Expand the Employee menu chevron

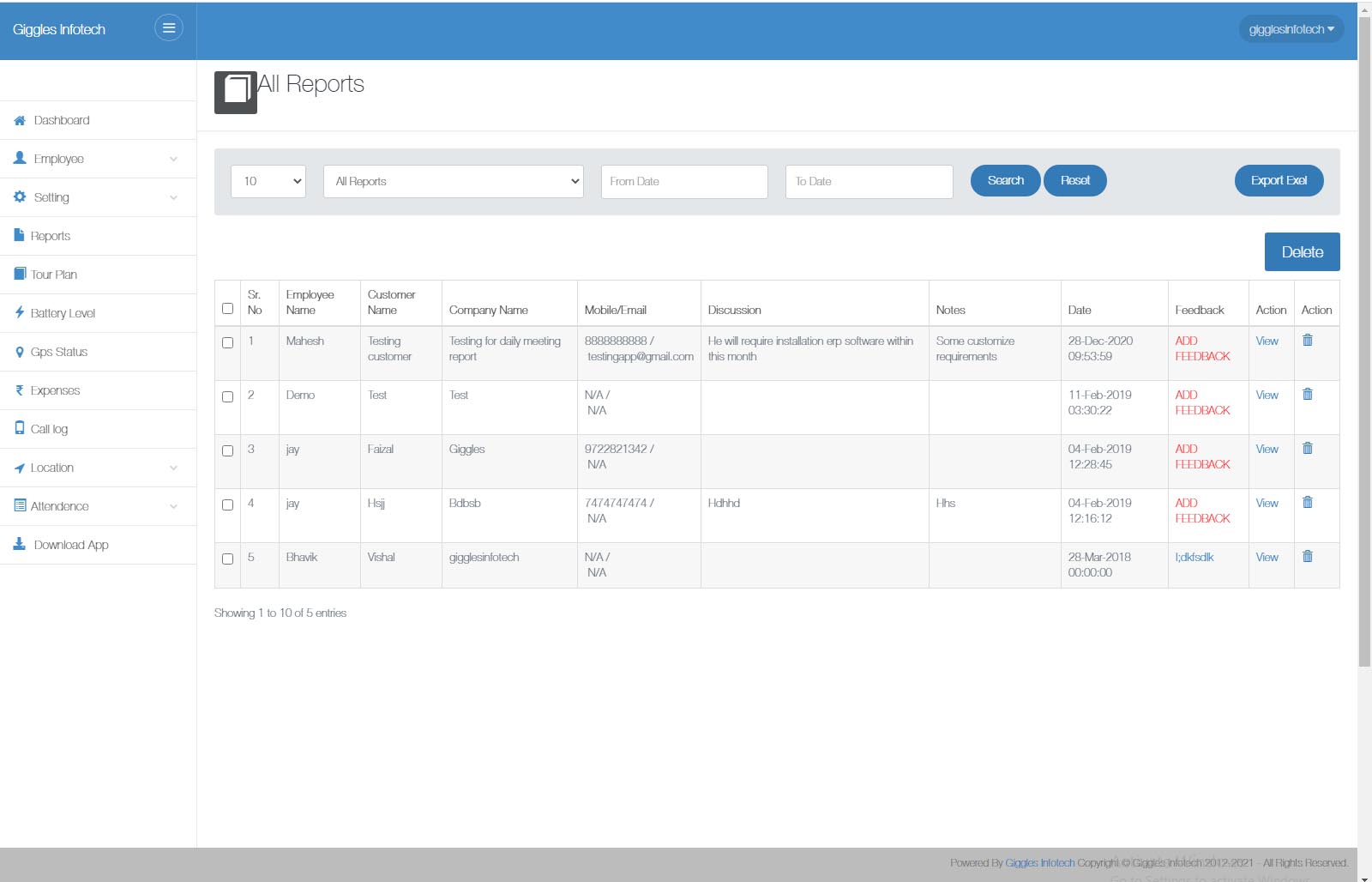(x=173, y=159)
